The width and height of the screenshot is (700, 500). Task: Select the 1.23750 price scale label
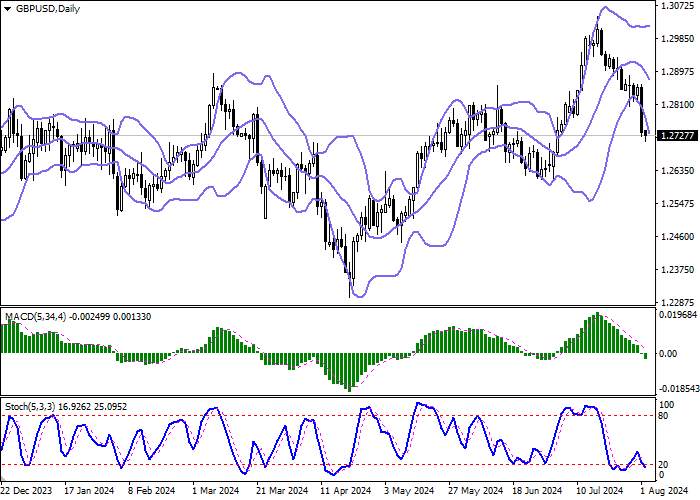(678, 270)
